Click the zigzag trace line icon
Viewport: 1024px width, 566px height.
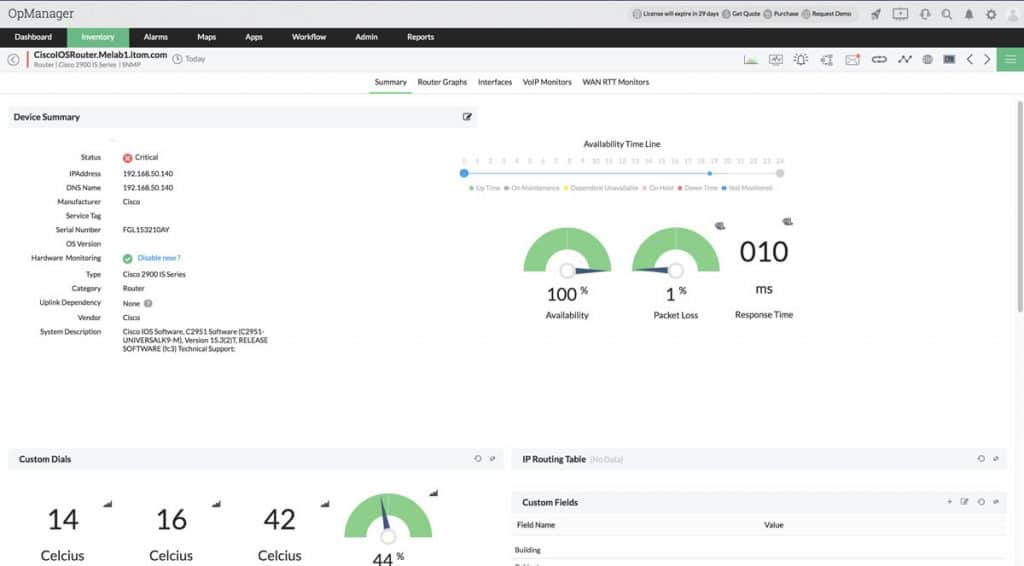tap(904, 59)
